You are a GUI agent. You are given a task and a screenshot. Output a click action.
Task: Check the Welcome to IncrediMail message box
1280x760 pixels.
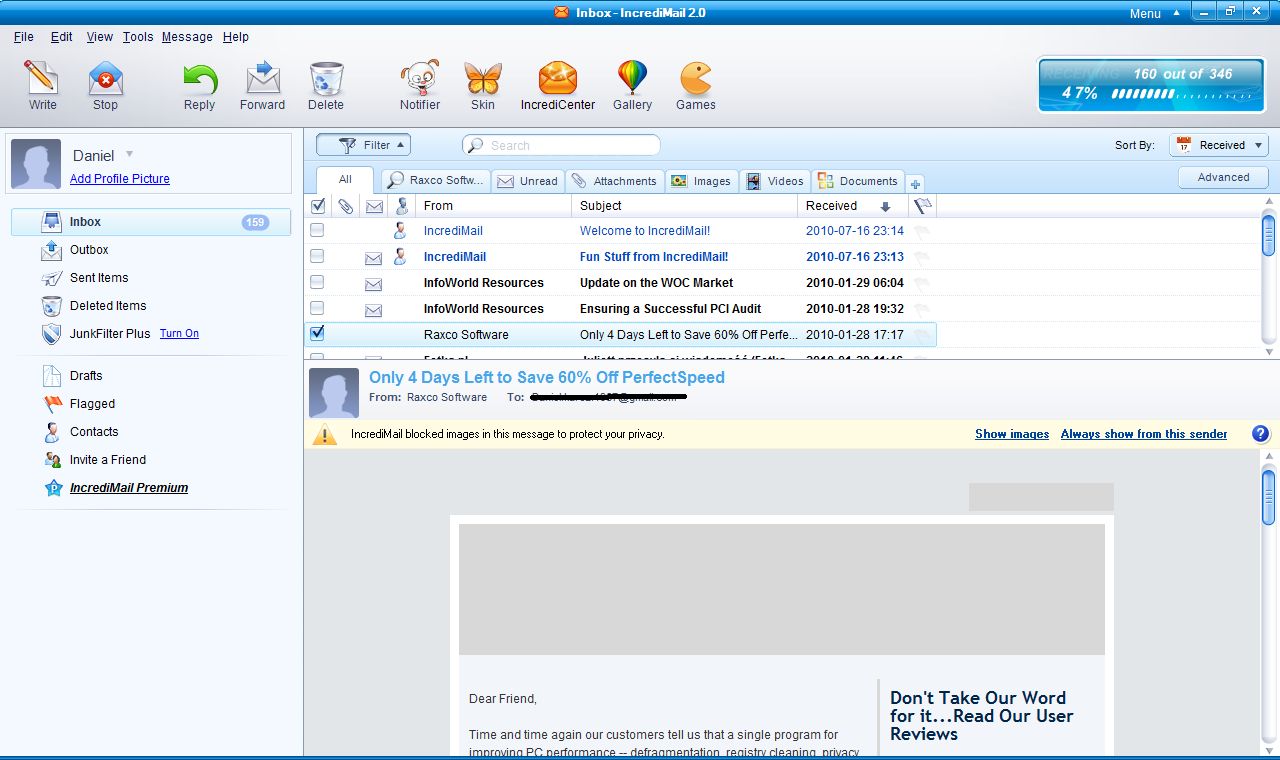click(317, 230)
